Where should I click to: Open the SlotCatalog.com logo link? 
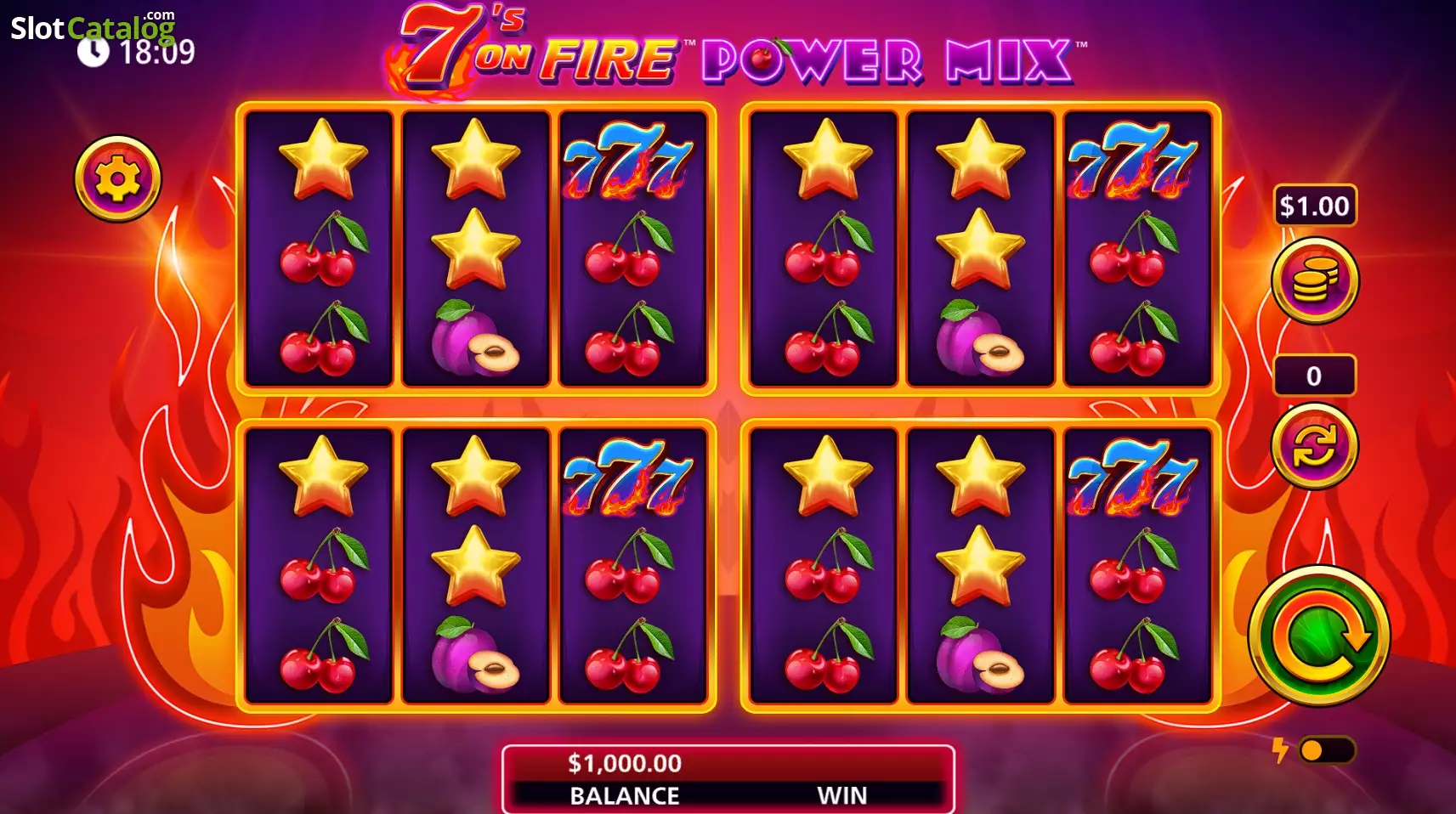coord(93,27)
